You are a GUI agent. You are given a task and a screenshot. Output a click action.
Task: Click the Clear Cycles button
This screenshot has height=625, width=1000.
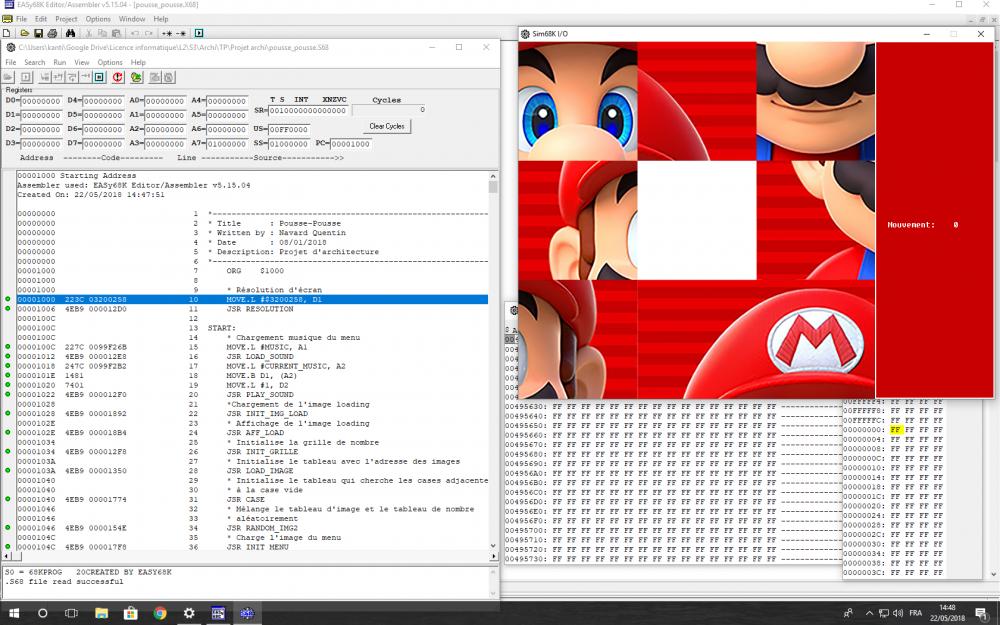(386, 126)
